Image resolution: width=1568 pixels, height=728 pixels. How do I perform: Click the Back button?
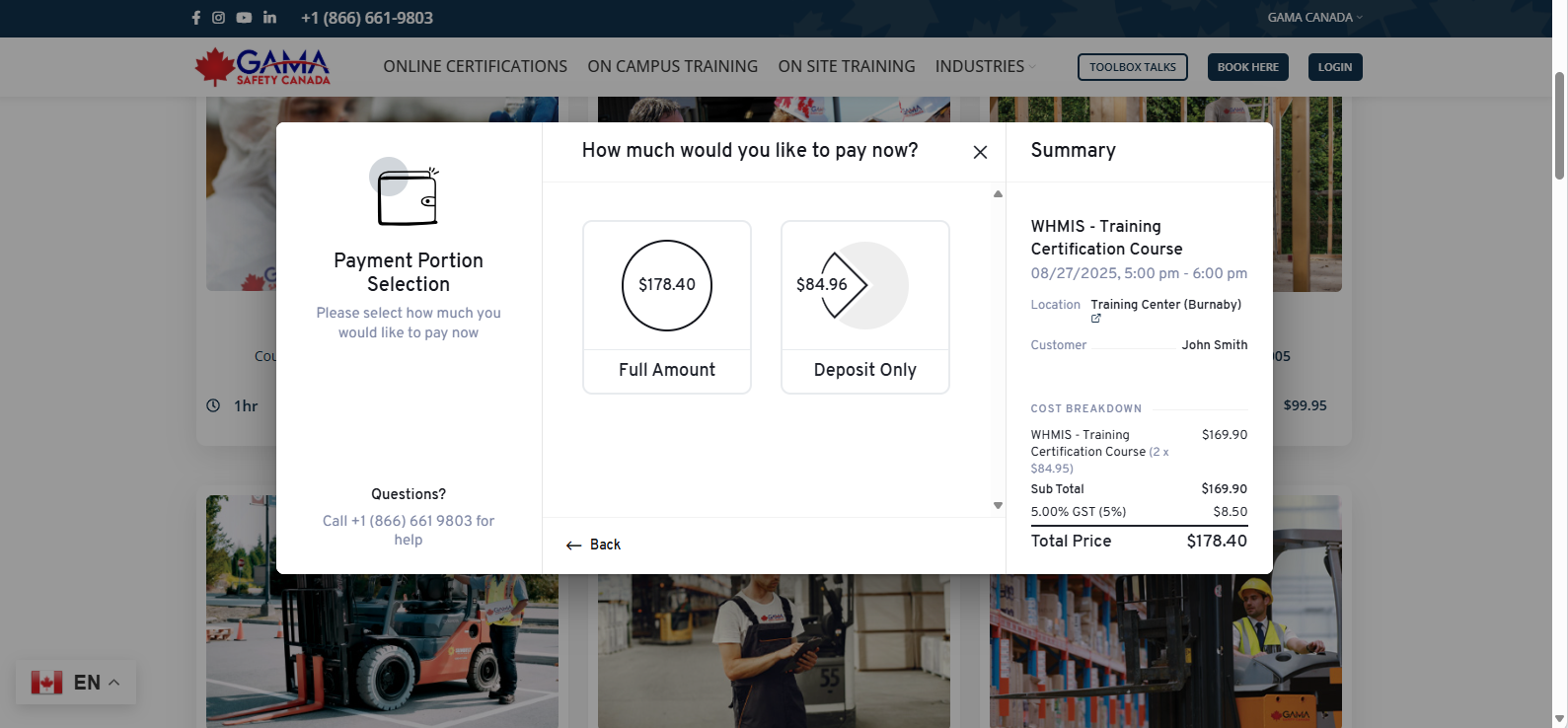(594, 545)
